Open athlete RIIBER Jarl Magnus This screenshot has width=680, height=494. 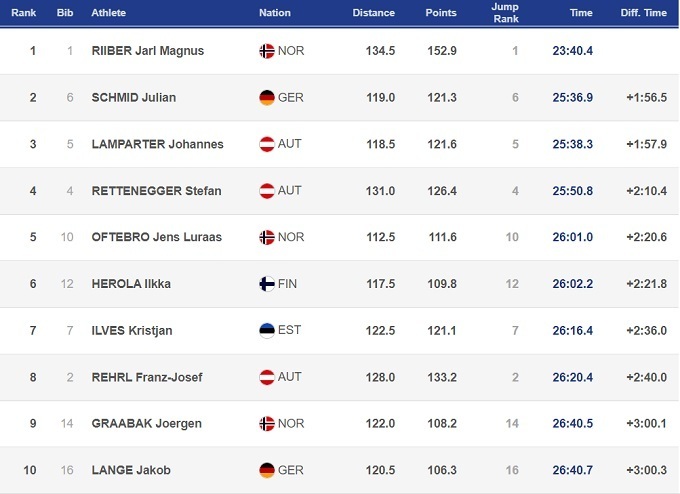point(147,51)
